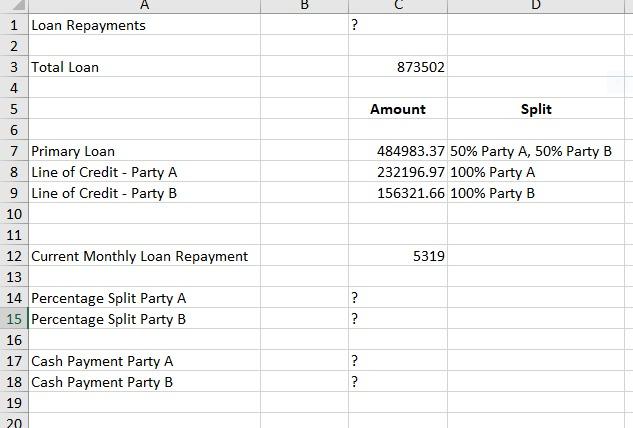Select row 12 via its row header

[14, 256]
